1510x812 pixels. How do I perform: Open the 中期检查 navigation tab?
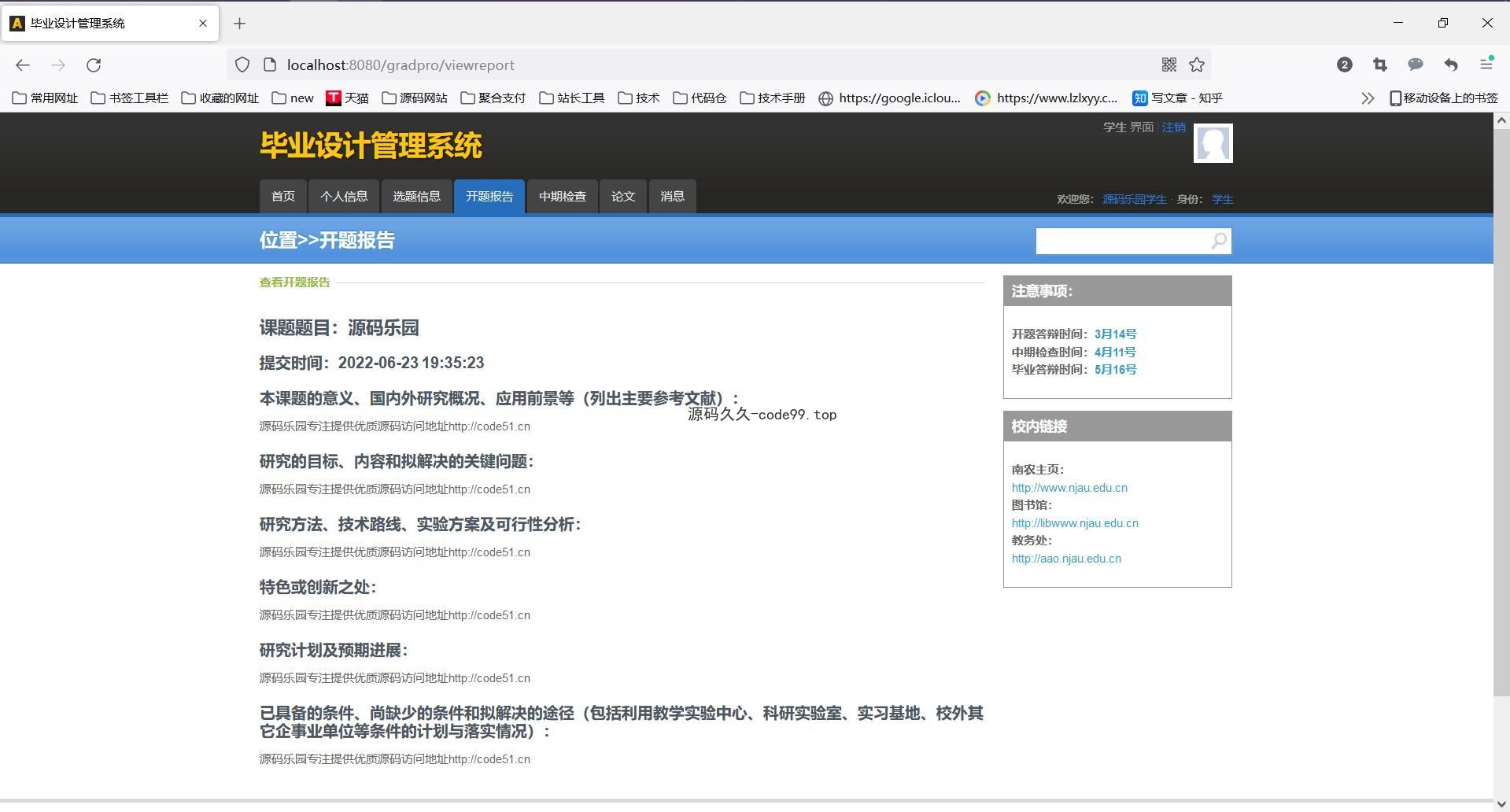(x=563, y=197)
